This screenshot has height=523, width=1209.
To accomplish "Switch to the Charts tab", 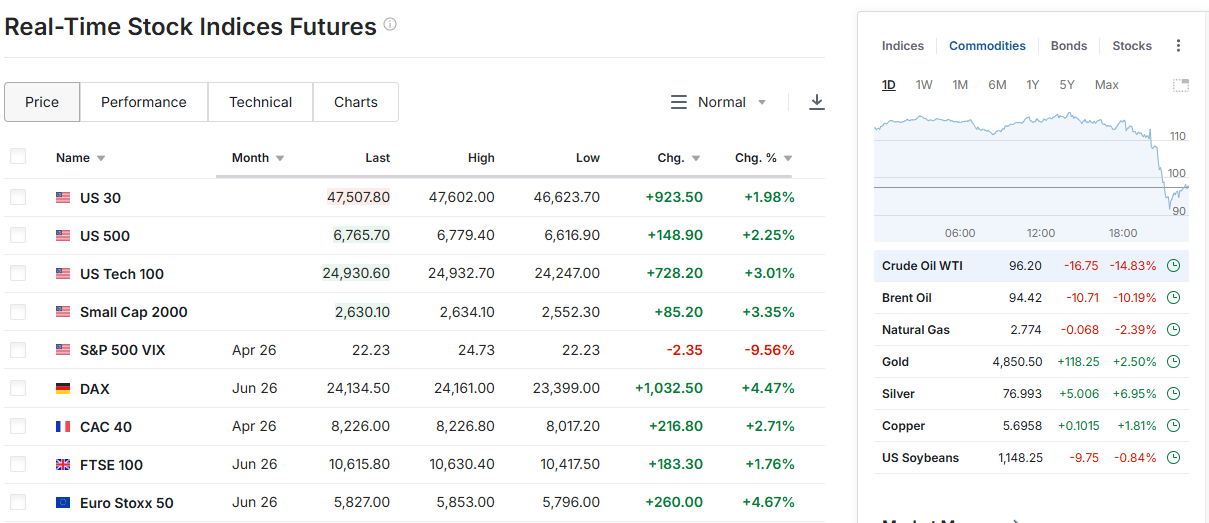I will [356, 102].
